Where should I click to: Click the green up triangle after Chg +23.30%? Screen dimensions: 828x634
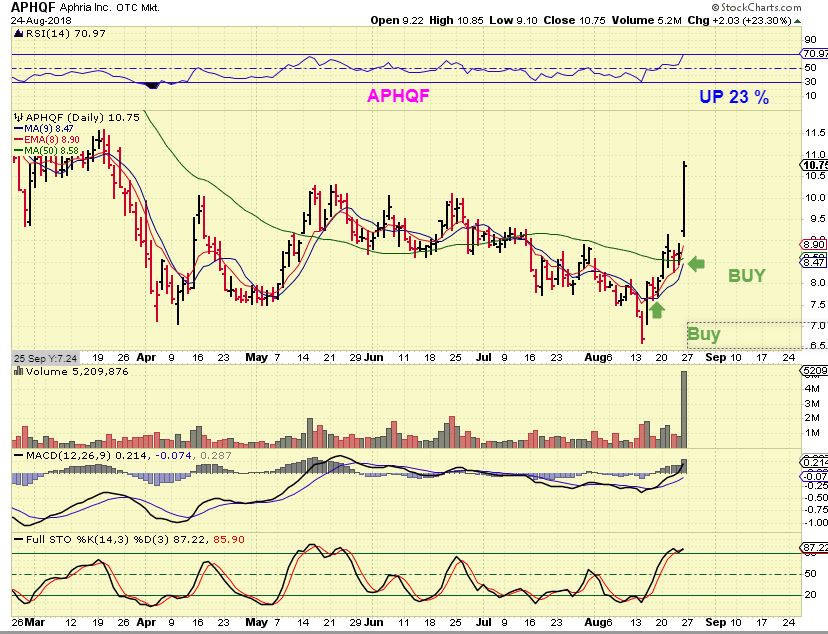(798, 21)
